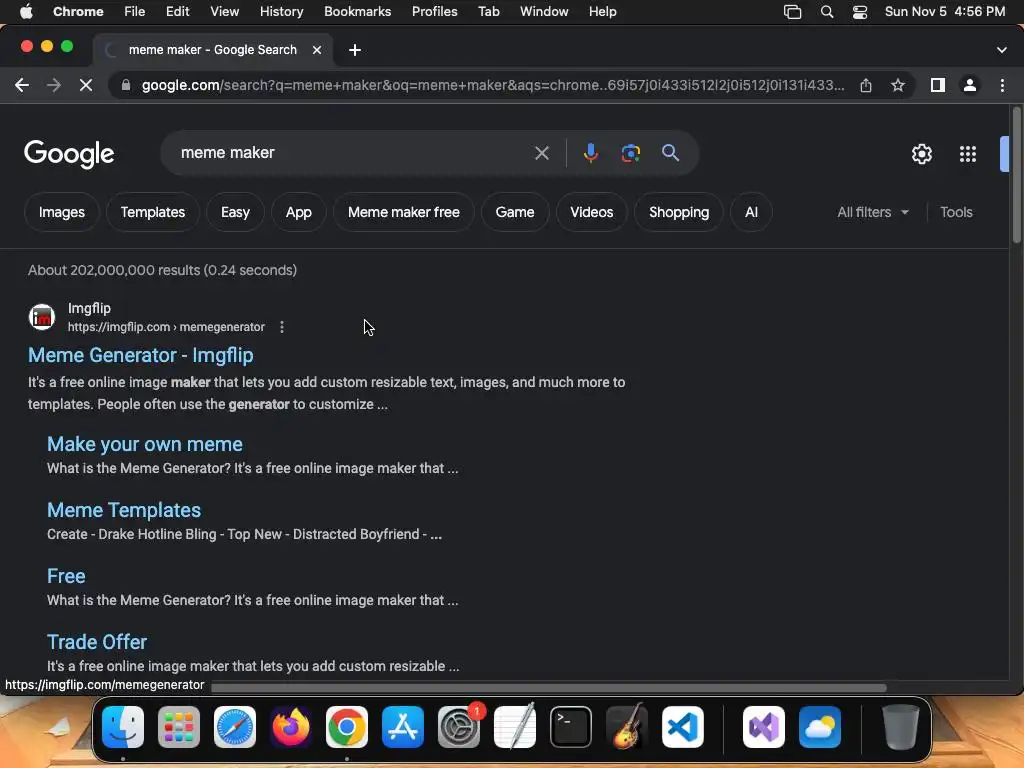Click the magnifier search button in search box
The height and width of the screenshot is (768, 1024).
point(670,153)
